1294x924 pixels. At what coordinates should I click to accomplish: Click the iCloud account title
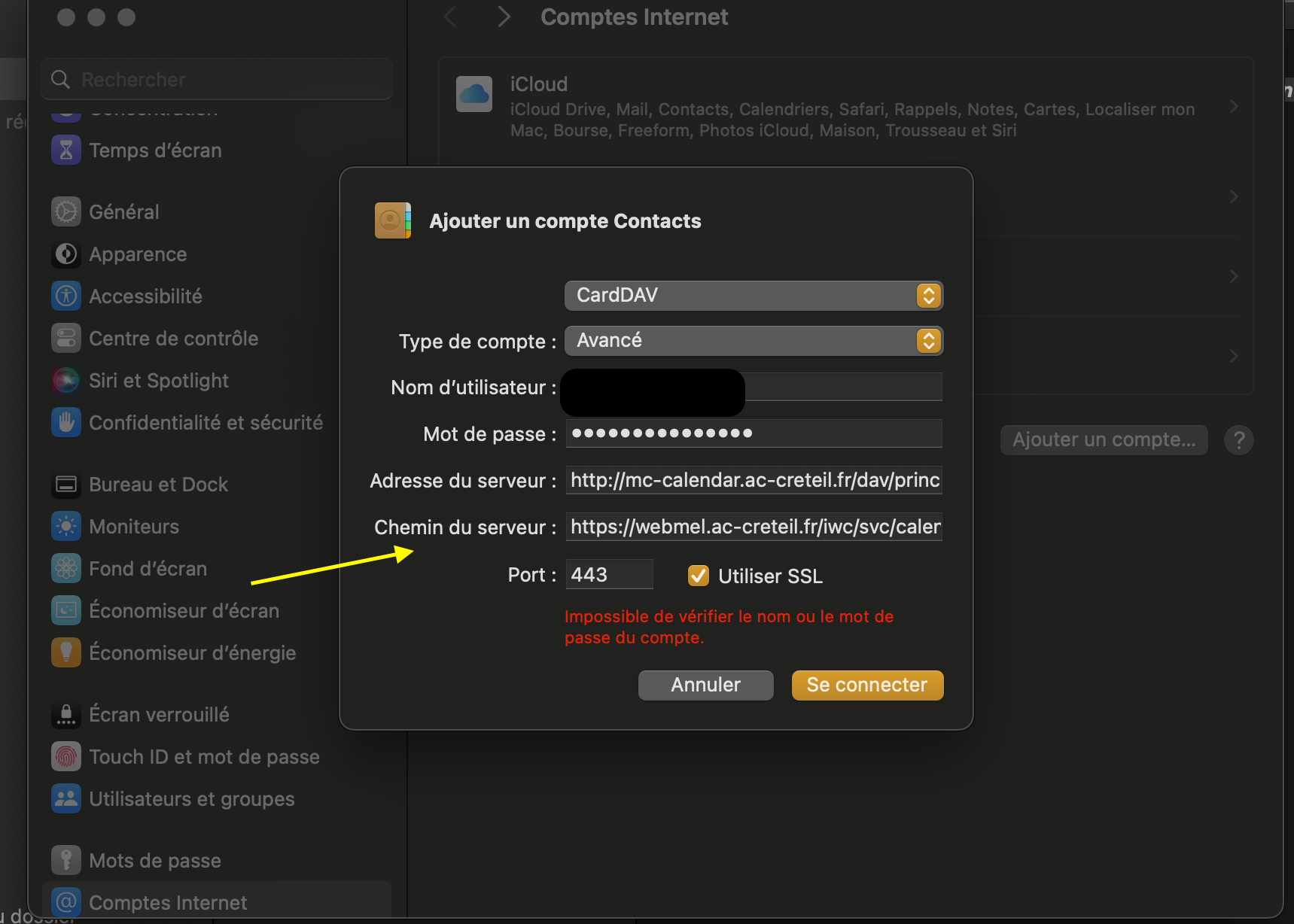click(539, 84)
